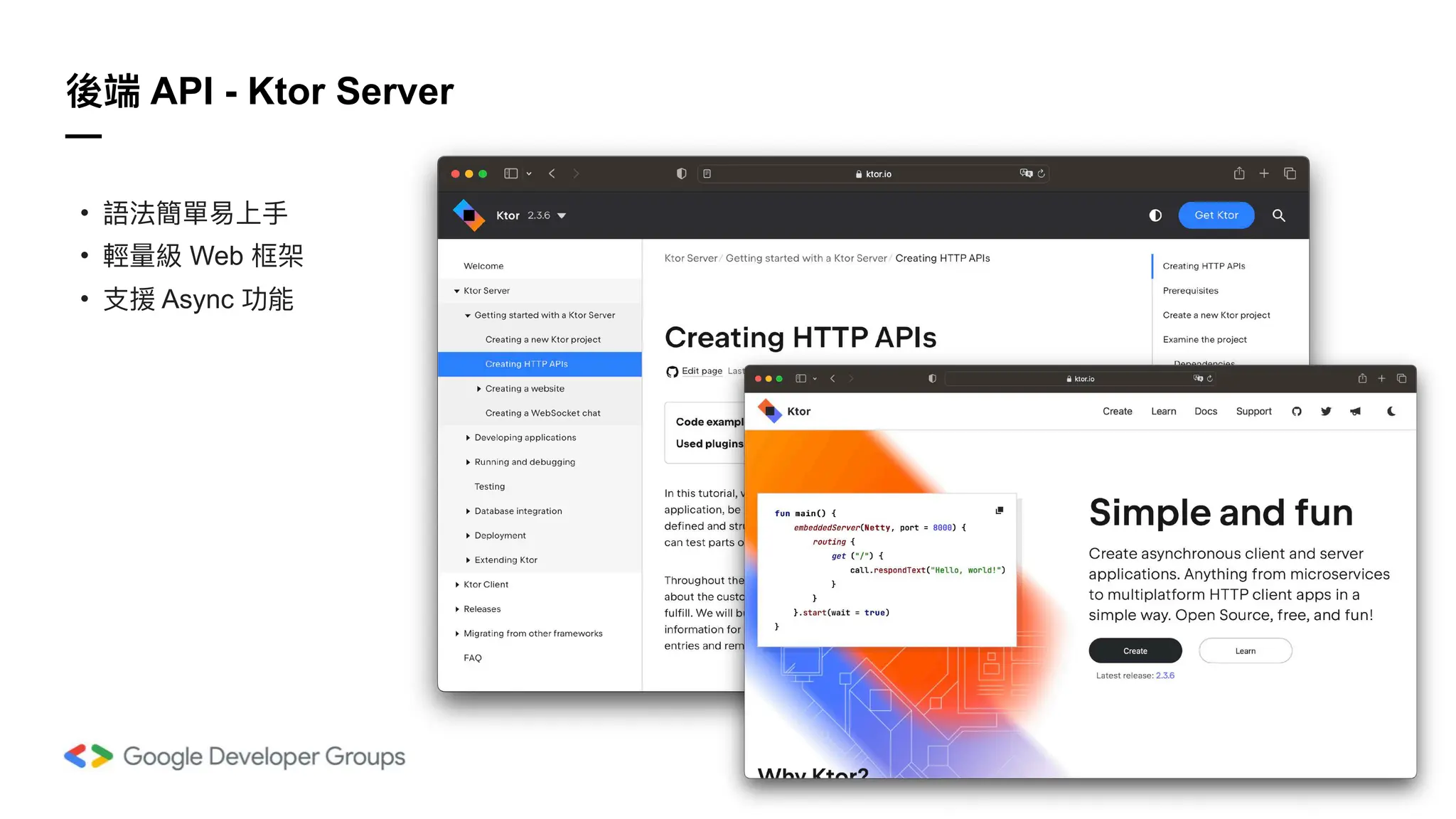The image size is (1456, 819).
Task: Copy the code sample with the copy icon
Action: [x=999, y=510]
